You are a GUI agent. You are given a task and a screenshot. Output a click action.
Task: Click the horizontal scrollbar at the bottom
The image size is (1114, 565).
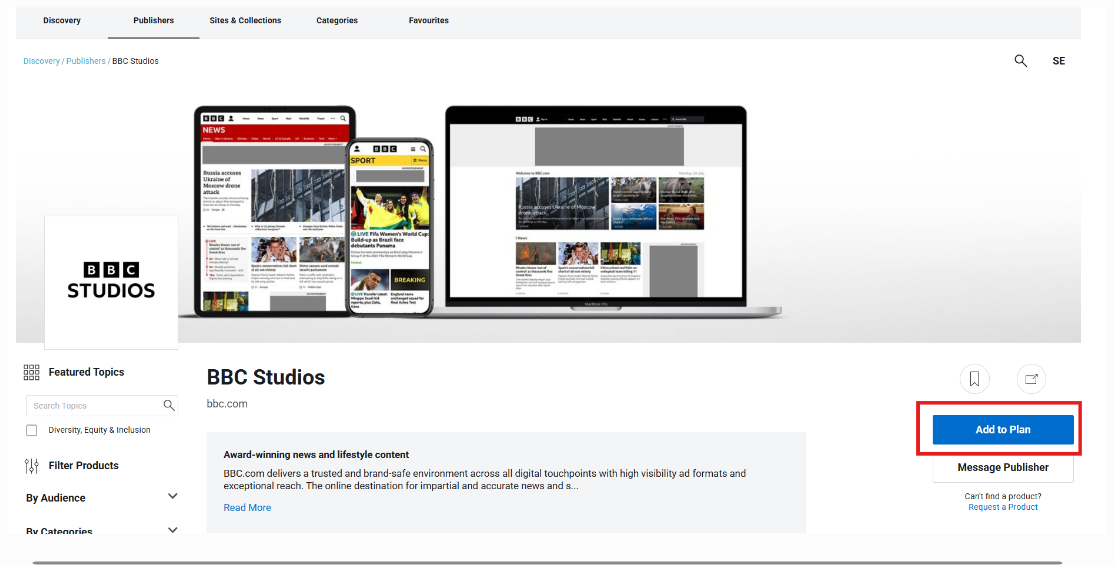coord(546,562)
